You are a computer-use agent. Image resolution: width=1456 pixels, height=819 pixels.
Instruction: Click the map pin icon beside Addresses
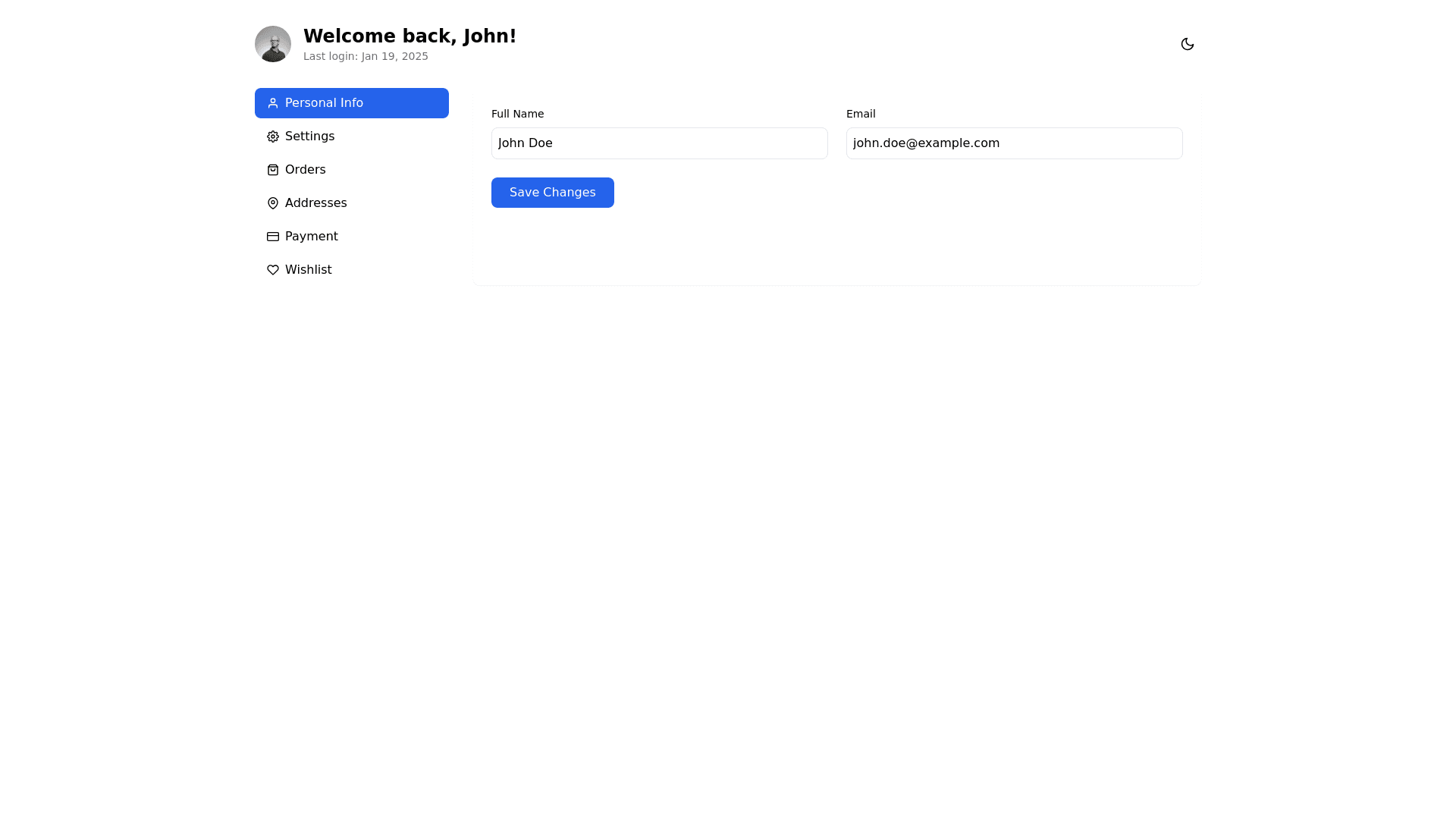click(x=273, y=203)
